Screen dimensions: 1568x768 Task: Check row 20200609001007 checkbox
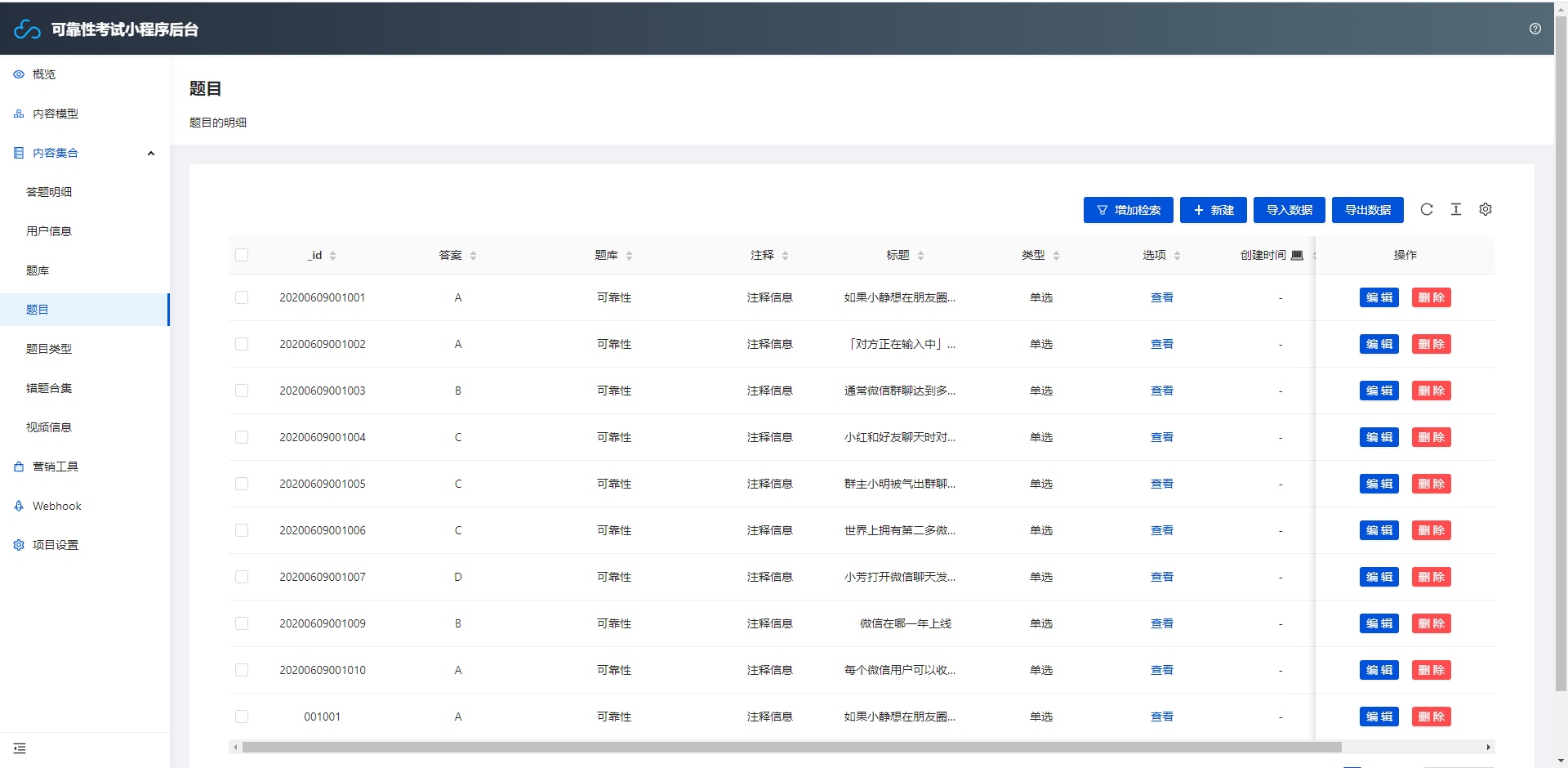242,577
